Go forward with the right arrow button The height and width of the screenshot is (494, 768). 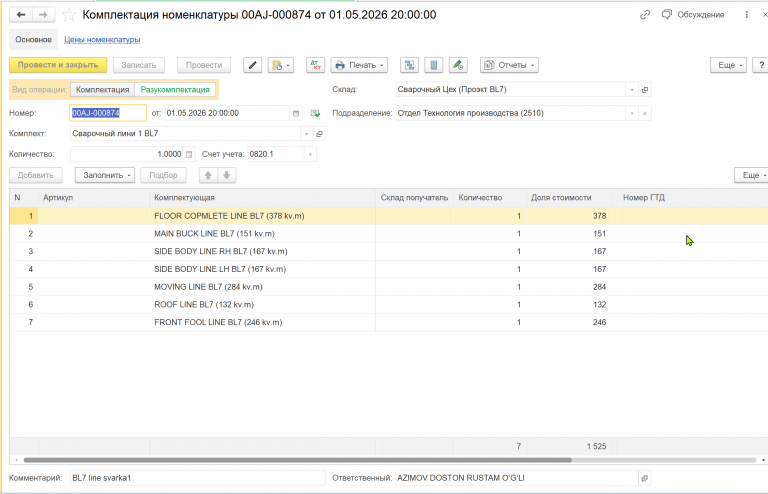[43, 15]
